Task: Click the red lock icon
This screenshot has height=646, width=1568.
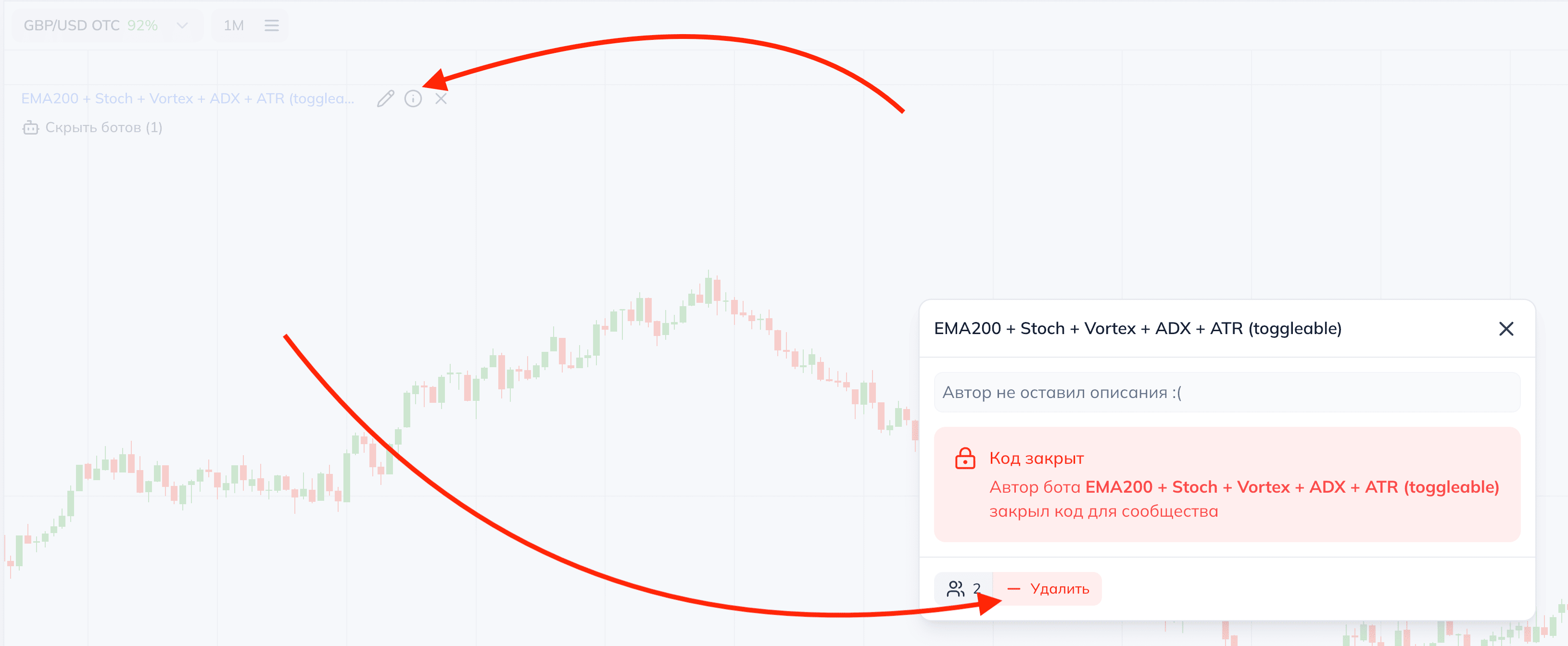Action: [x=965, y=459]
